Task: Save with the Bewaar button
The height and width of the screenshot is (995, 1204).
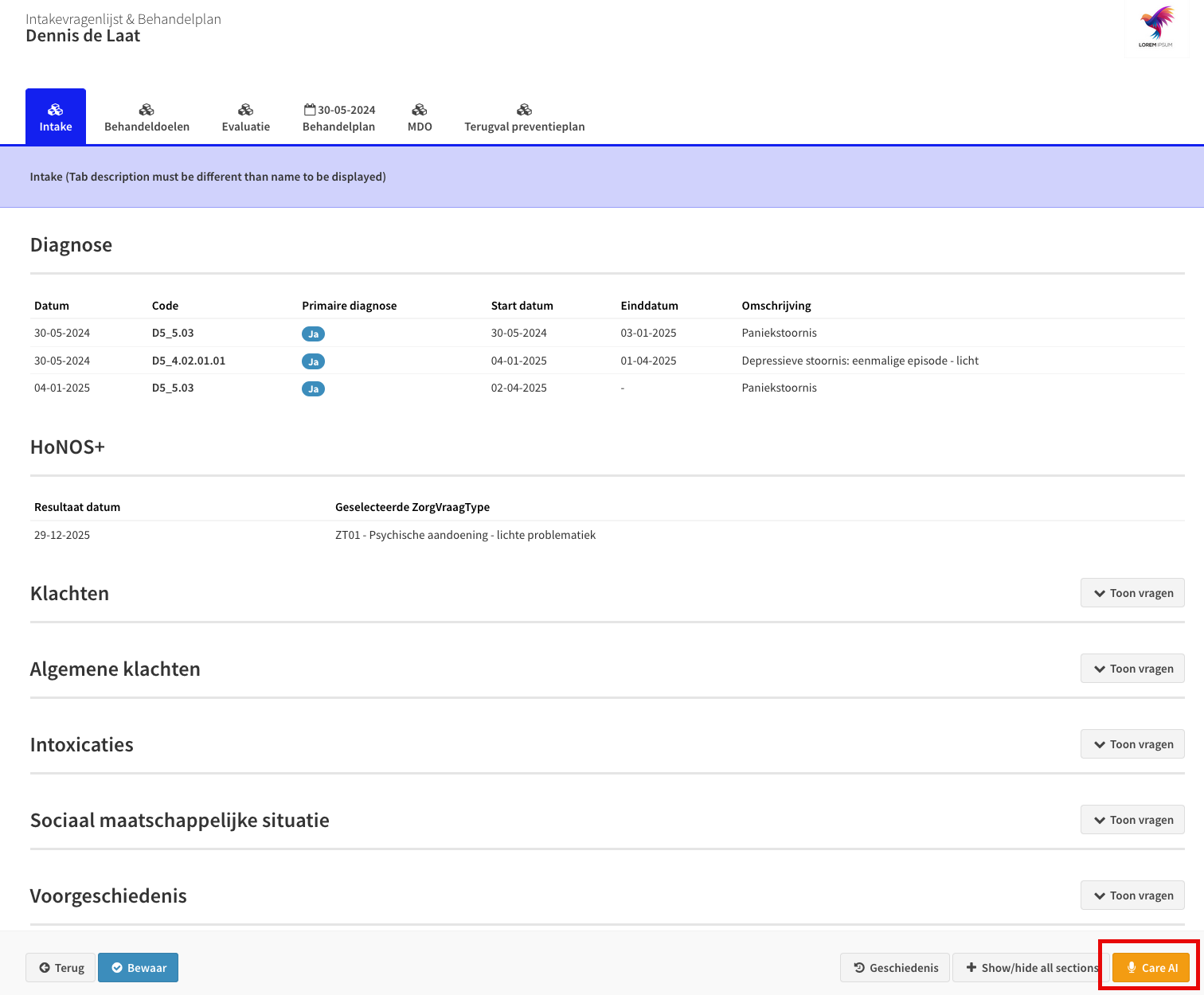Action: click(138, 968)
